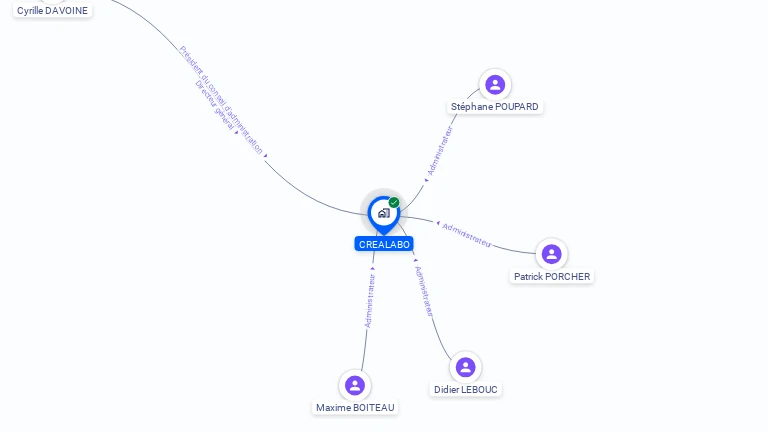768x432 pixels.
Task: Click Administrateur label on POUPARD edge
Action: tap(440, 151)
